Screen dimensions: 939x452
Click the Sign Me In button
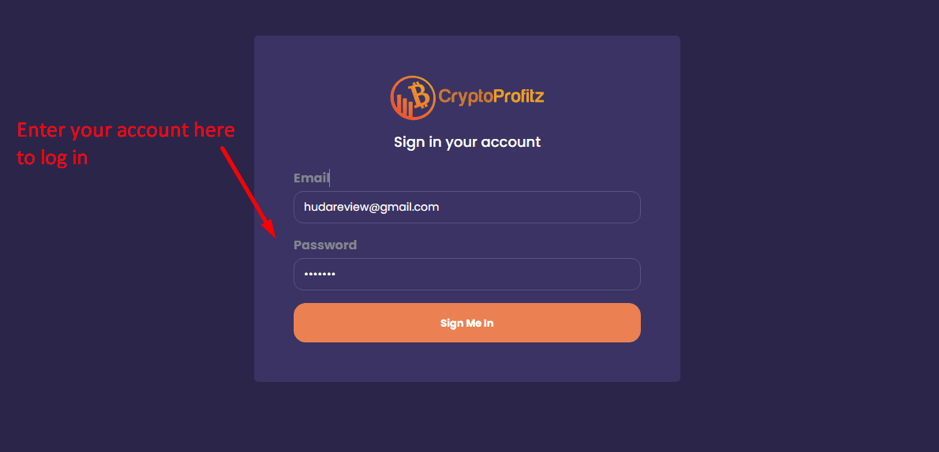click(x=467, y=323)
